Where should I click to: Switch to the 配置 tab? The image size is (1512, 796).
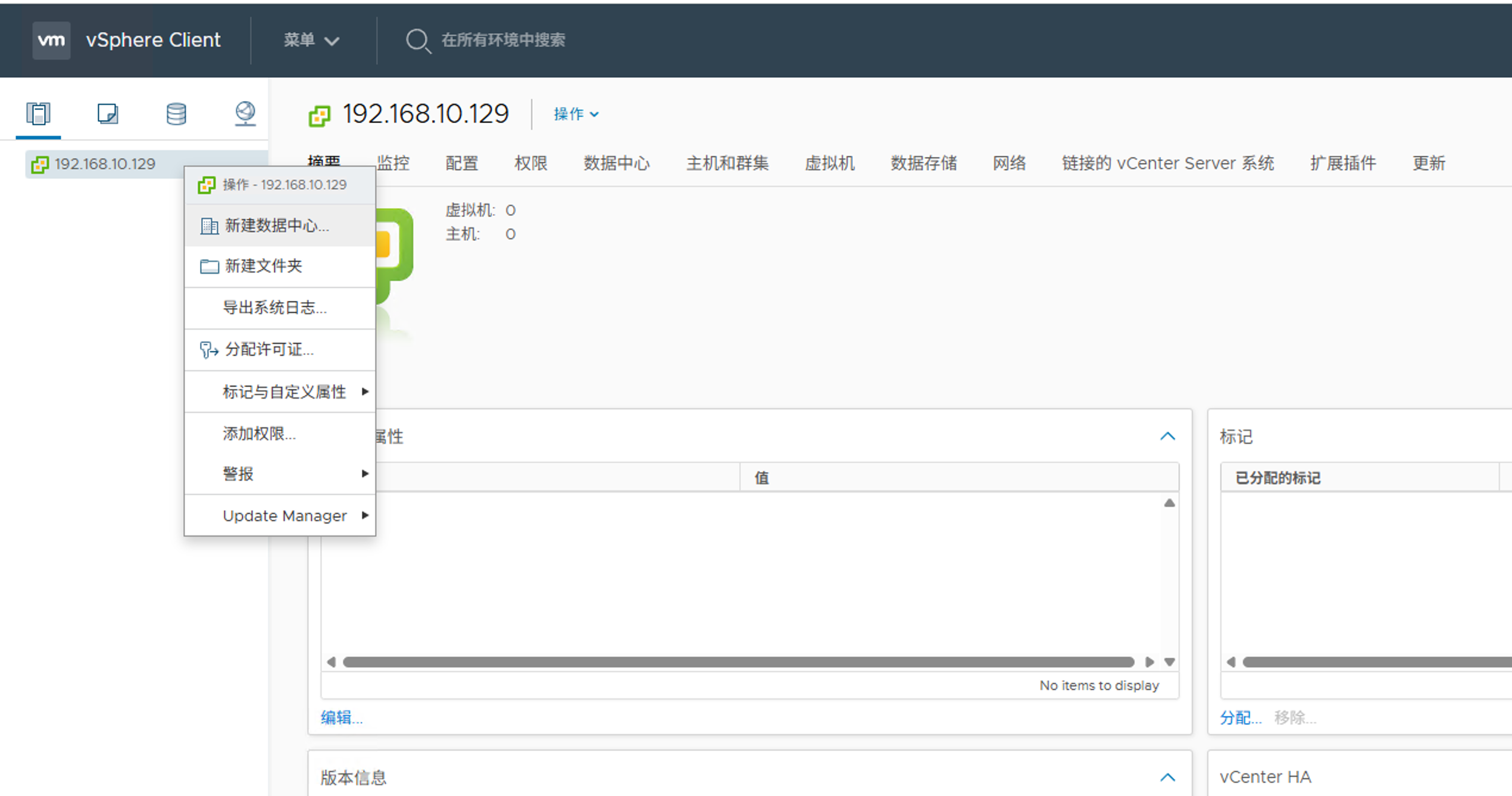462,163
